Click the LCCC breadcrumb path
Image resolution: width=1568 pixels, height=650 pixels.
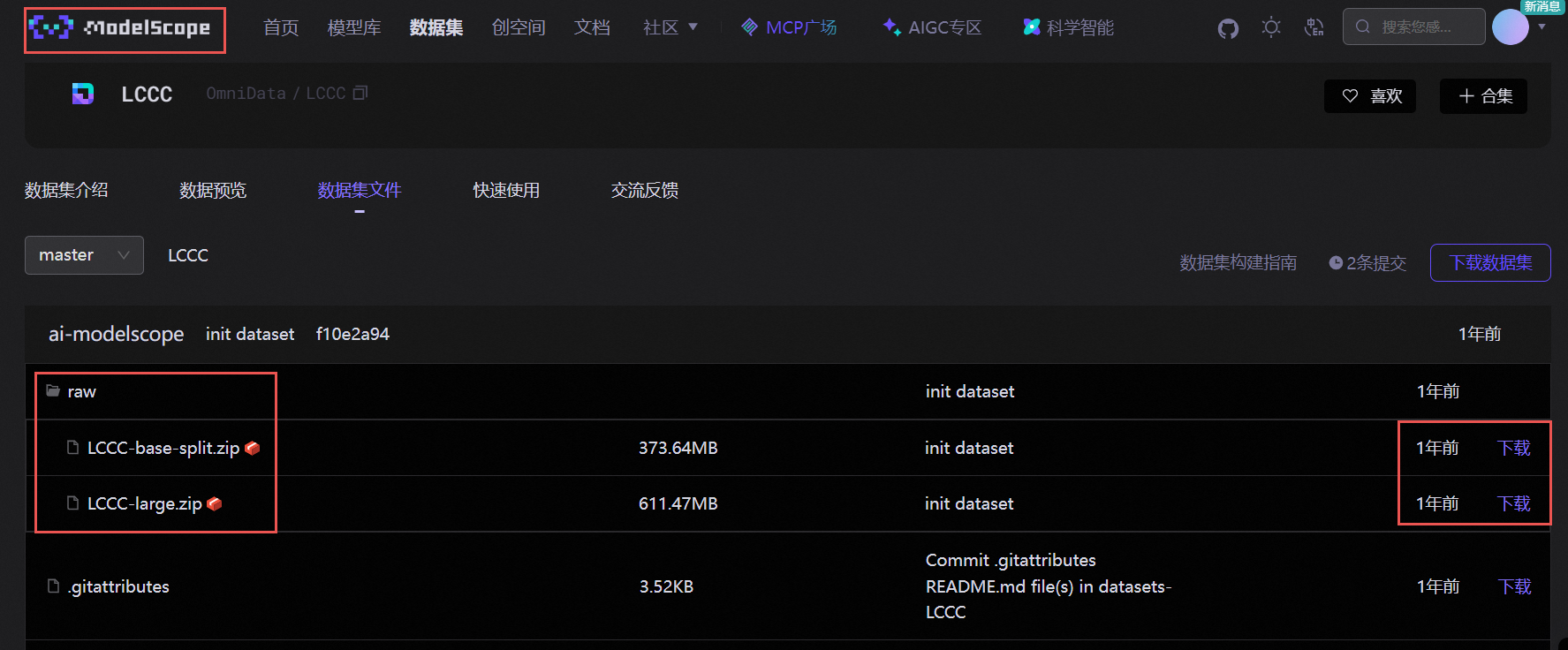188,255
